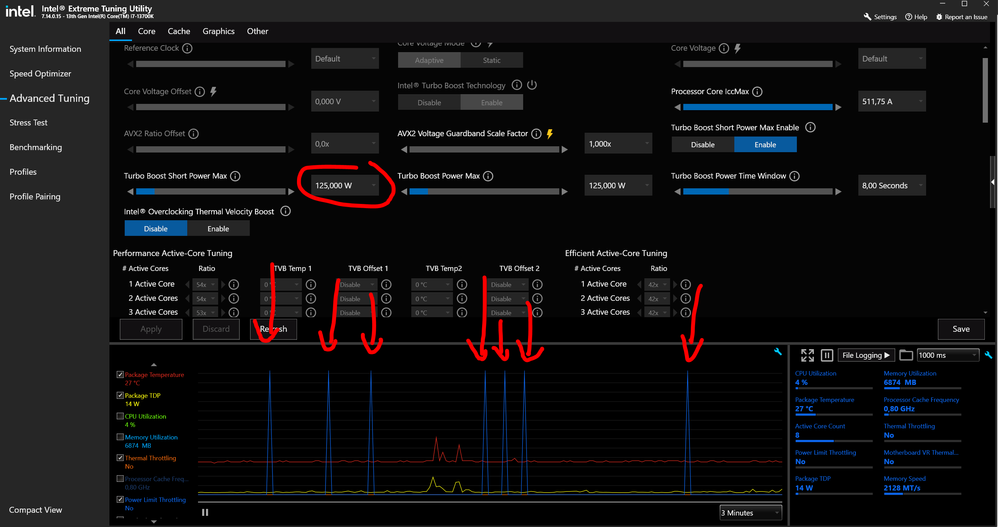
Task: Click the Turbo Boost Power Max slider
Action: click(484, 192)
